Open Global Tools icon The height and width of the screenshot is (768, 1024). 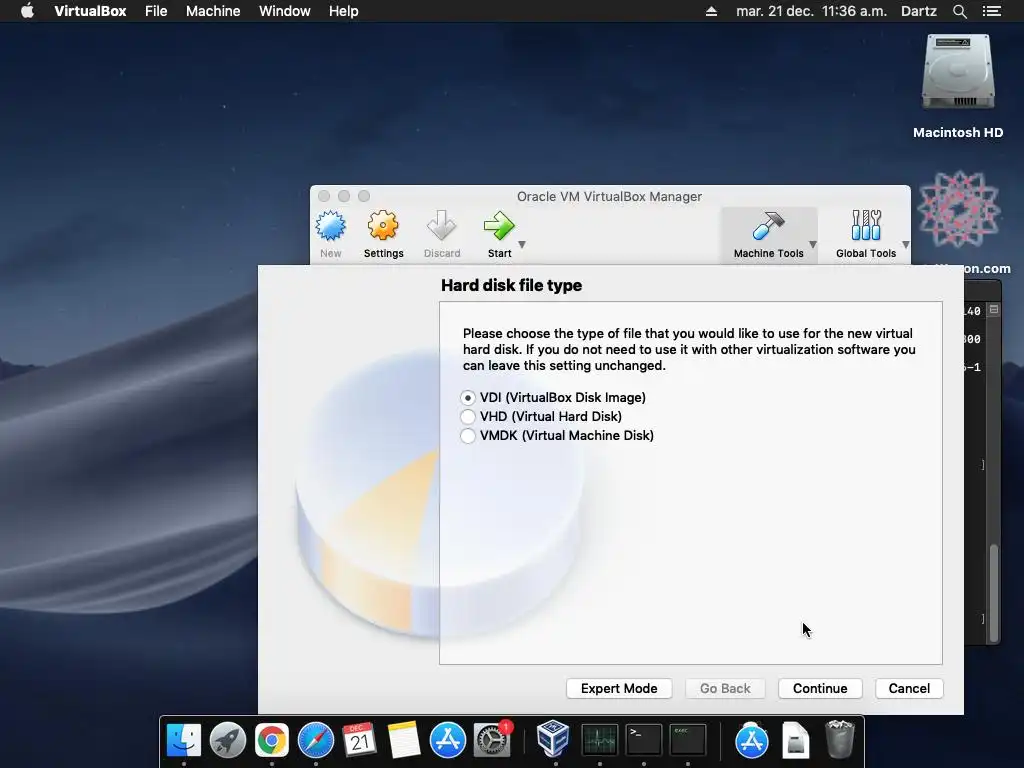click(x=866, y=226)
